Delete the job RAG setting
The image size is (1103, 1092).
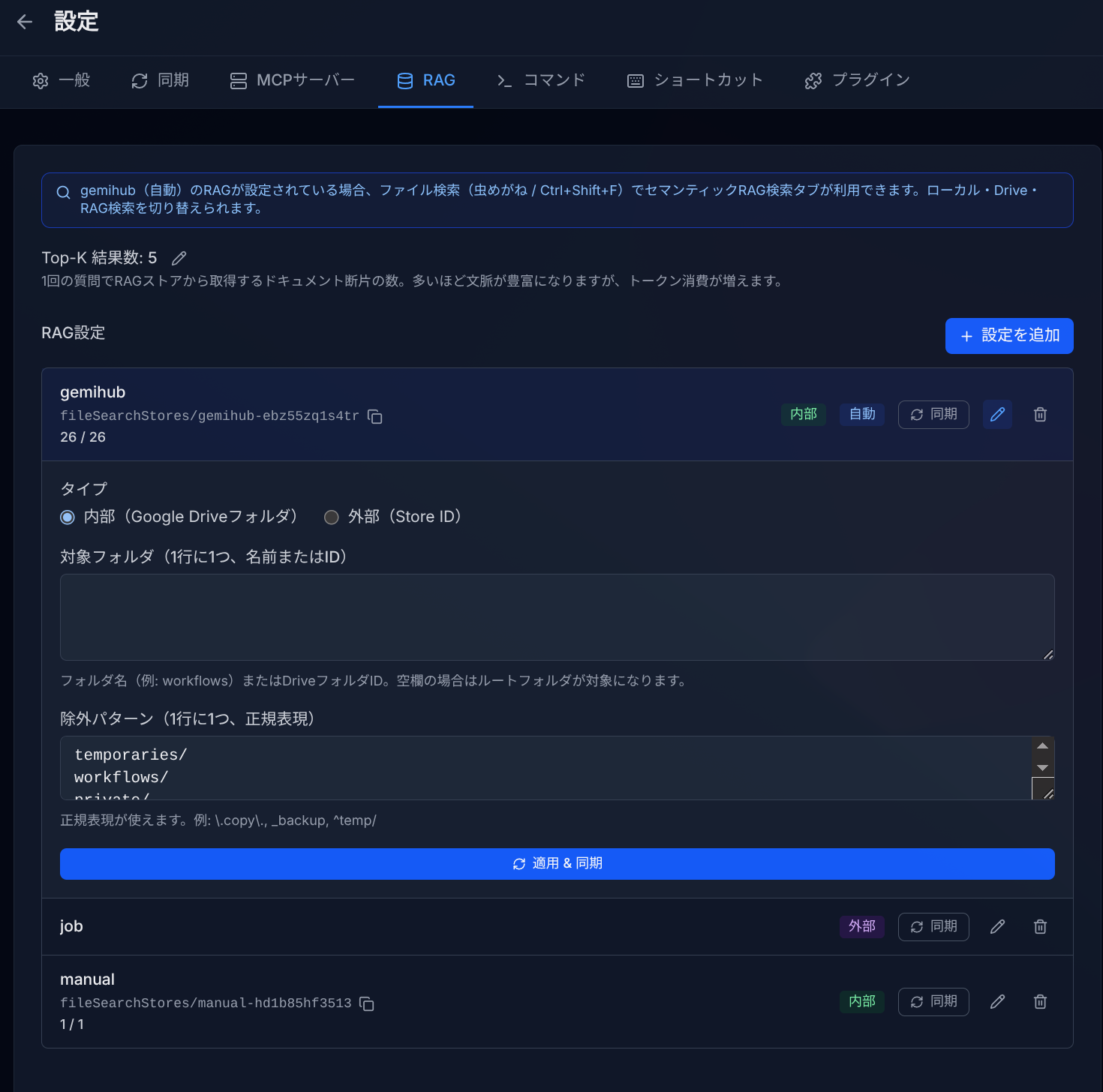click(1040, 927)
